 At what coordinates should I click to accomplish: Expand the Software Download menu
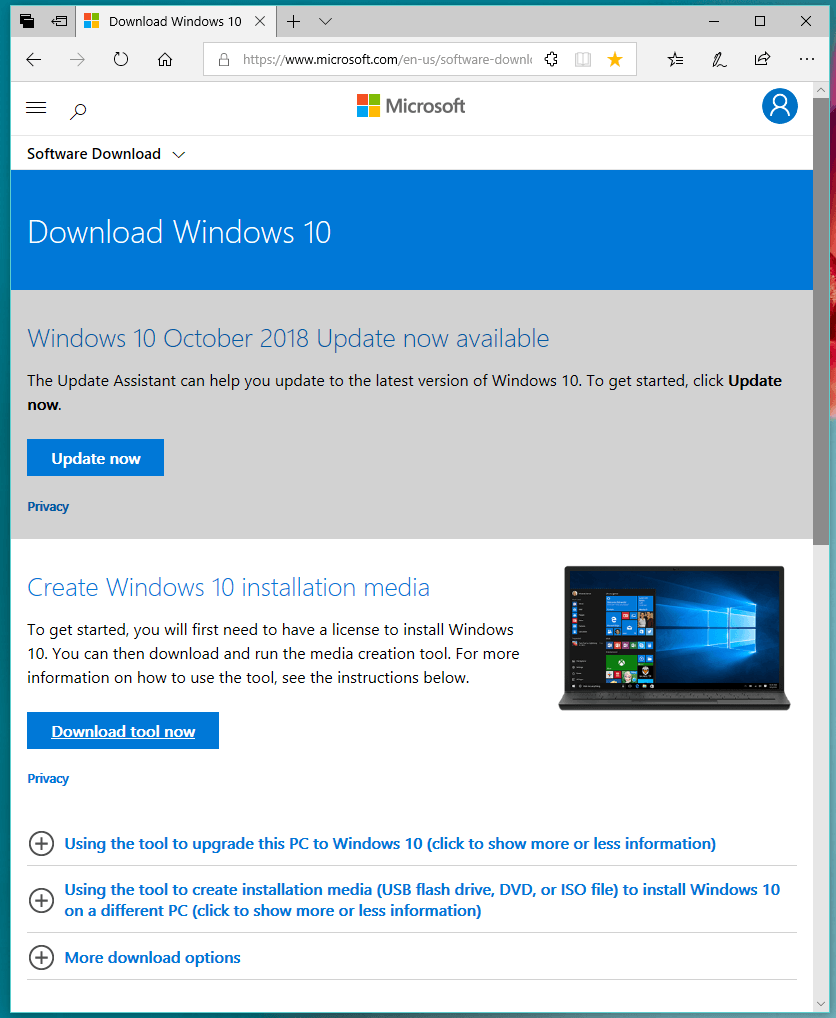point(106,154)
